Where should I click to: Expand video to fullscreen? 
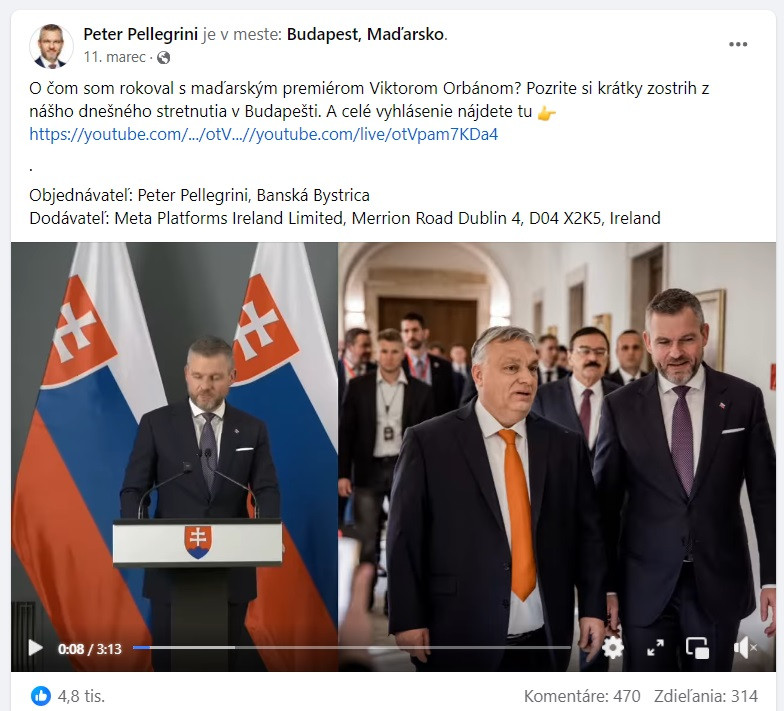[x=655, y=648]
